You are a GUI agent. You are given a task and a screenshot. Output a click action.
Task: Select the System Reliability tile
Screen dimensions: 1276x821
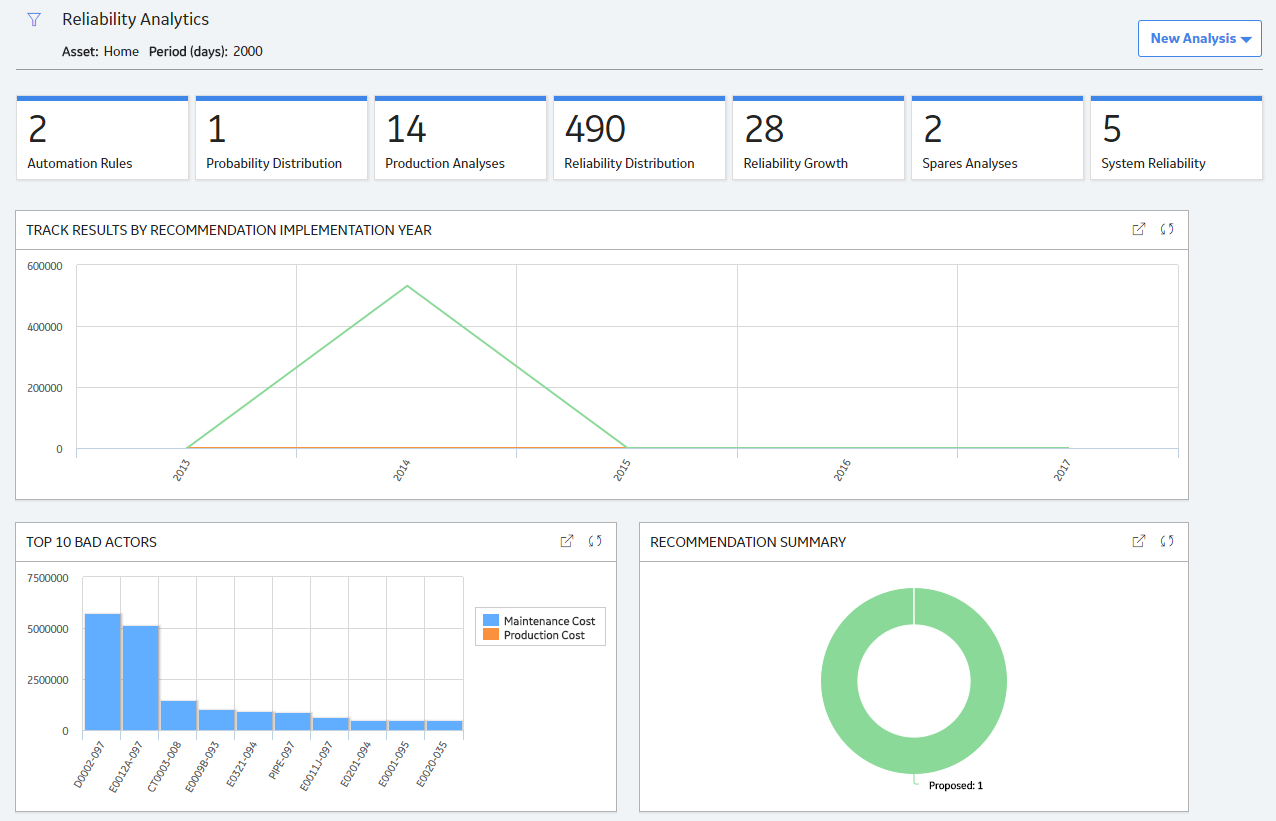pos(1176,138)
